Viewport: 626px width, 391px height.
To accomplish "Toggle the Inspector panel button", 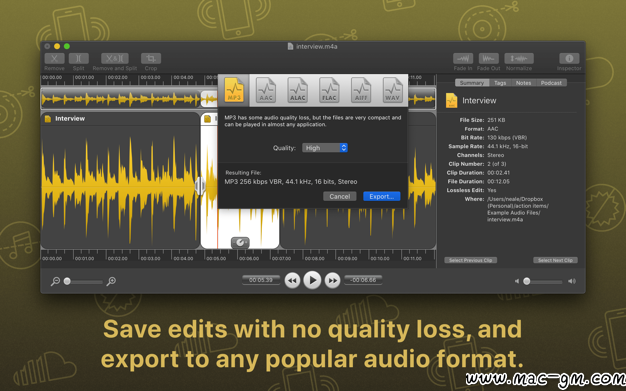I will [569, 58].
